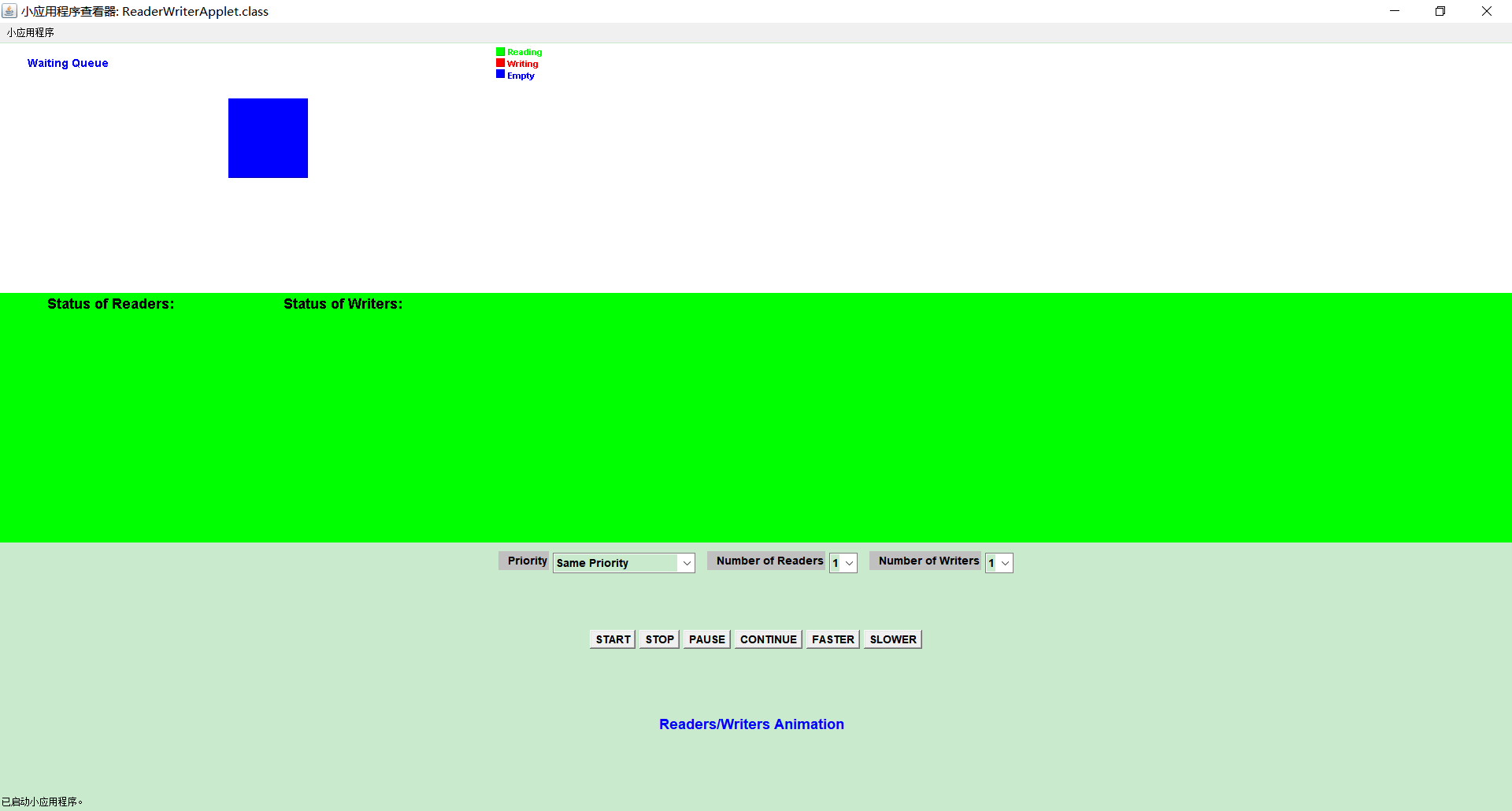Click the Java applet icon in title bar
The image size is (1512, 811).
pos(9,11)
